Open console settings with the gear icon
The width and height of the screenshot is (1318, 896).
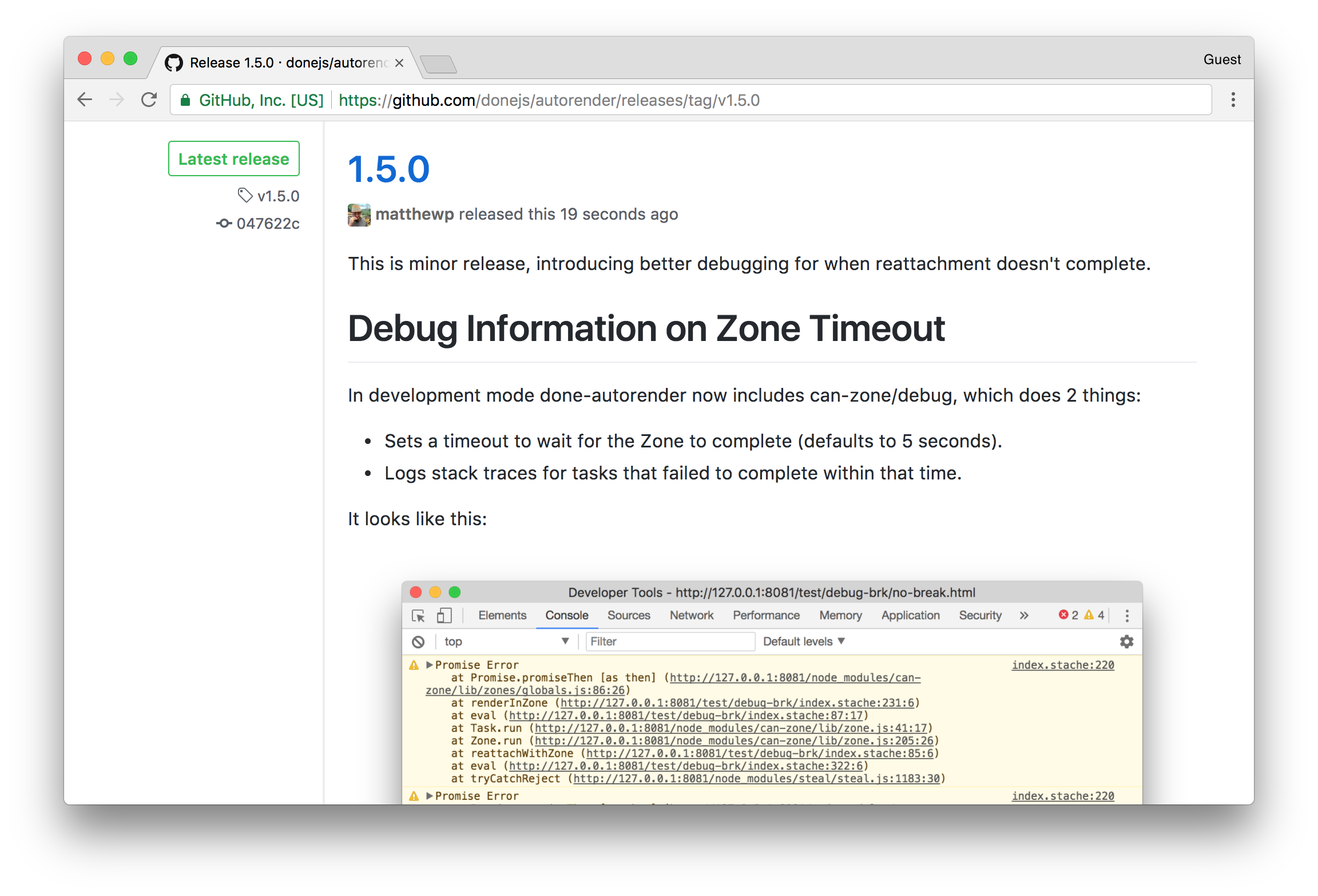coord(1126,642)
